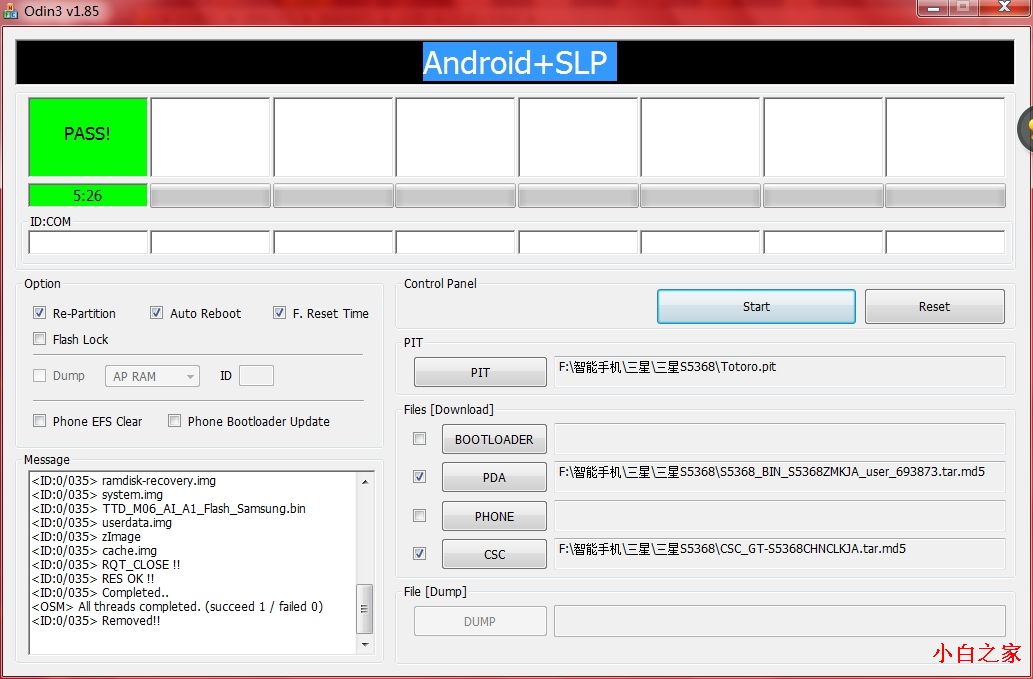Click the File Dump path field
Screen dimensions: 1033x679
point(780,621)
